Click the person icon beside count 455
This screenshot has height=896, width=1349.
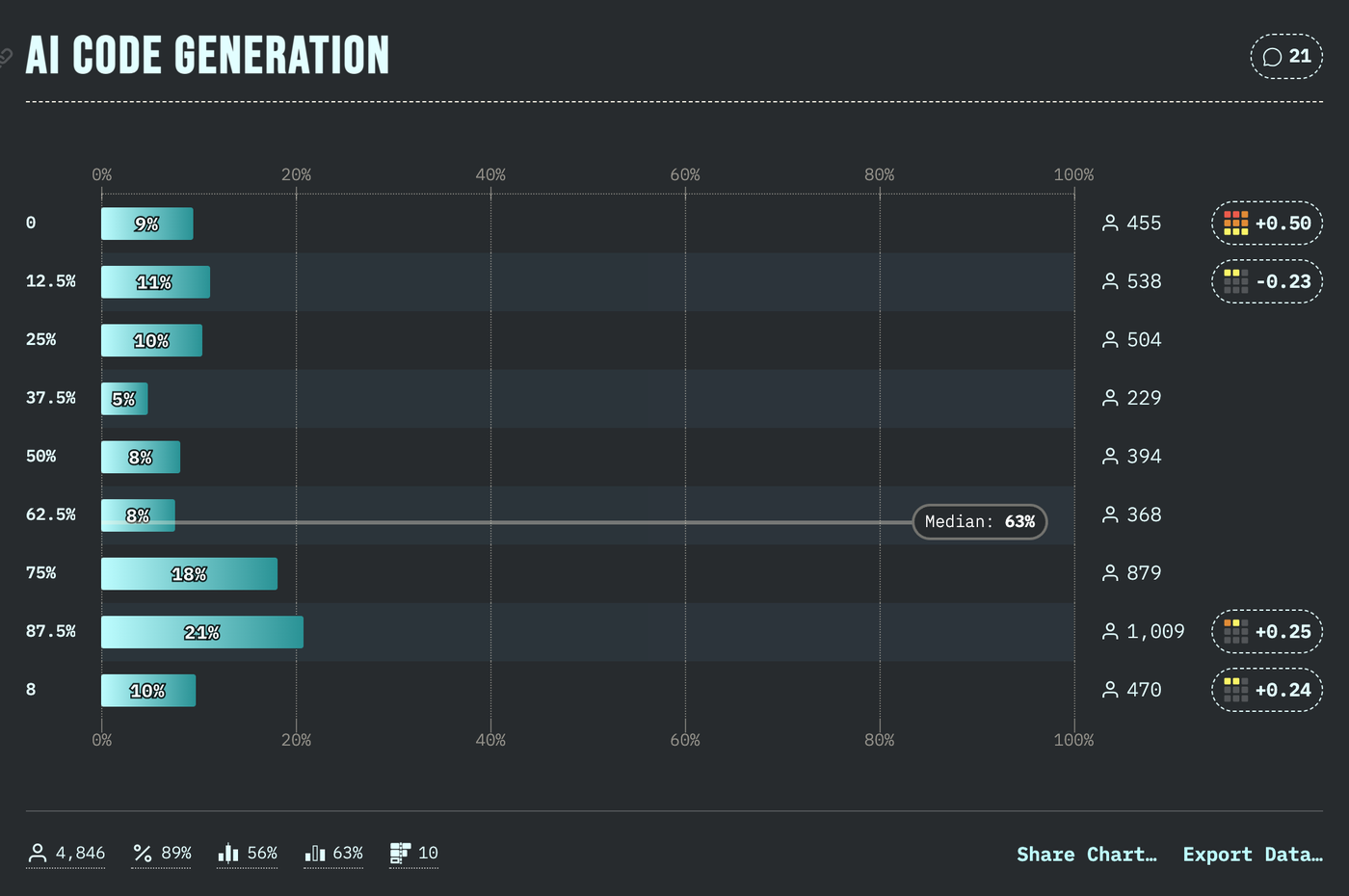(x=1110, y=224)
